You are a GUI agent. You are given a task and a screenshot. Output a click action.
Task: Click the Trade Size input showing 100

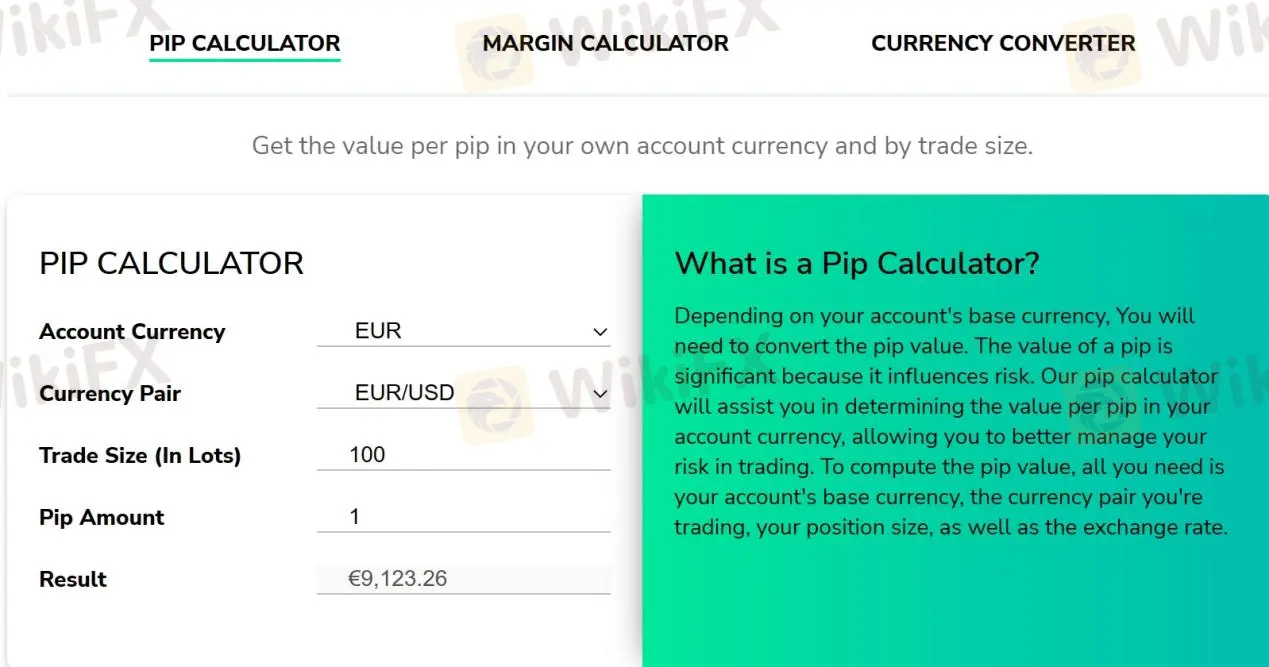(x=463, y=455)
